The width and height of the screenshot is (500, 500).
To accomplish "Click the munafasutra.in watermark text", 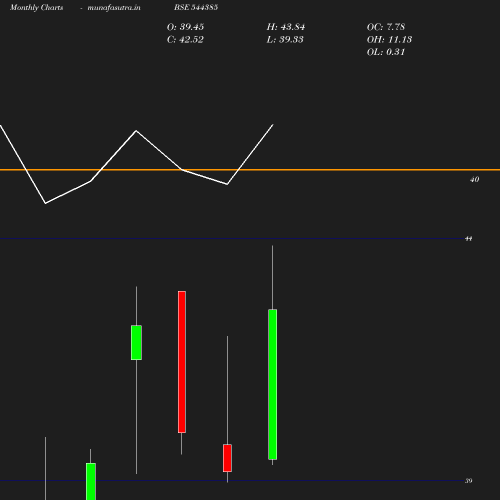I will point(114,7).
